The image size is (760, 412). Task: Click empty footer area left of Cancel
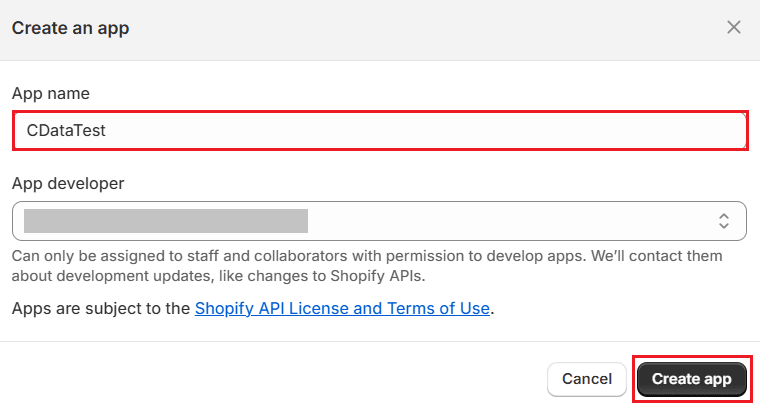click(270, 379)
